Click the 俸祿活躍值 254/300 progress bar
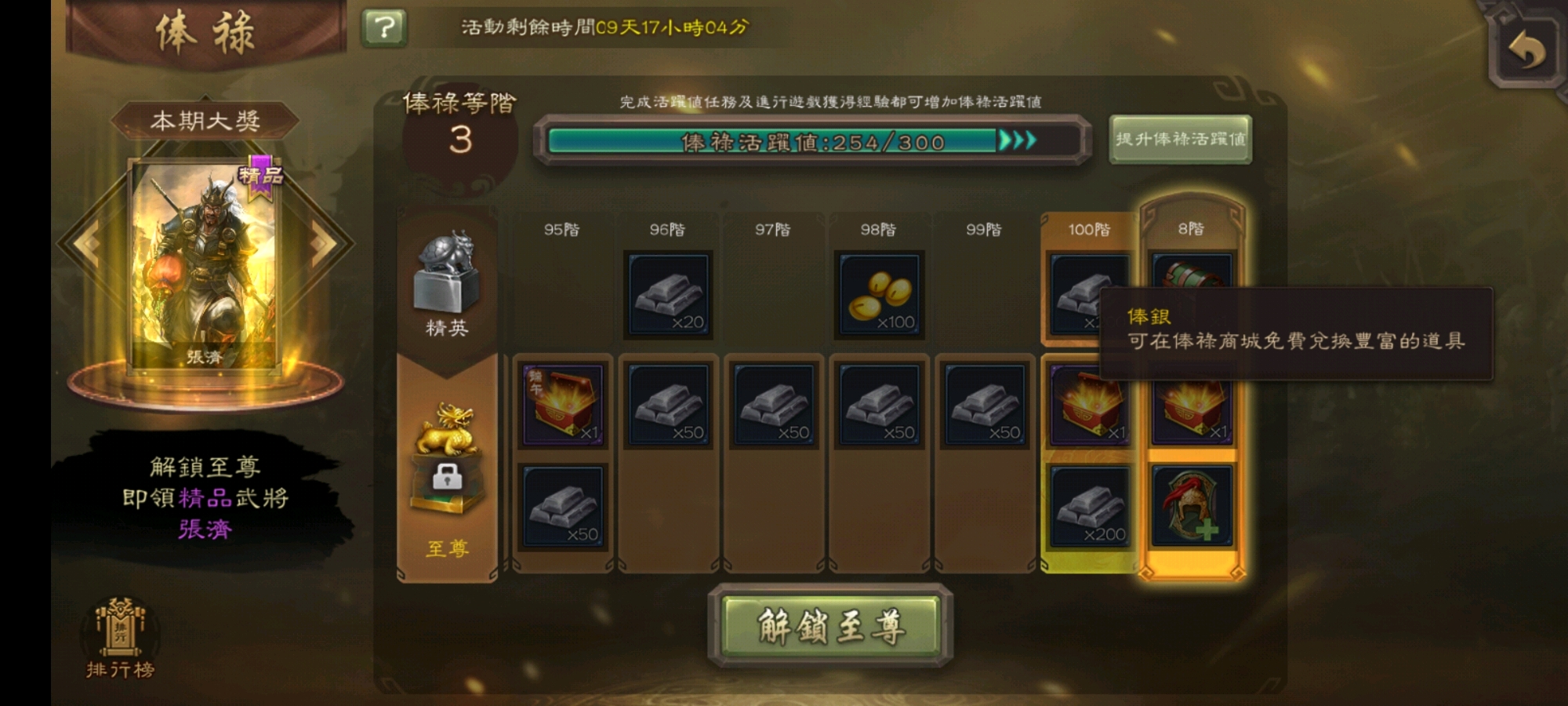The image size is (1568, 706). [812, 141]
